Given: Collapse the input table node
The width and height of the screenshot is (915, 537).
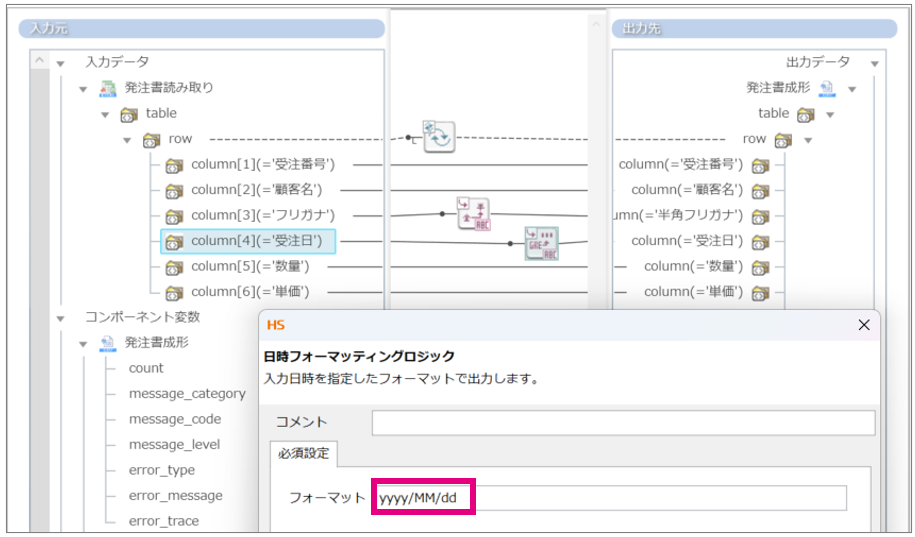Looking at the screenshot, I should click(105, 115).
